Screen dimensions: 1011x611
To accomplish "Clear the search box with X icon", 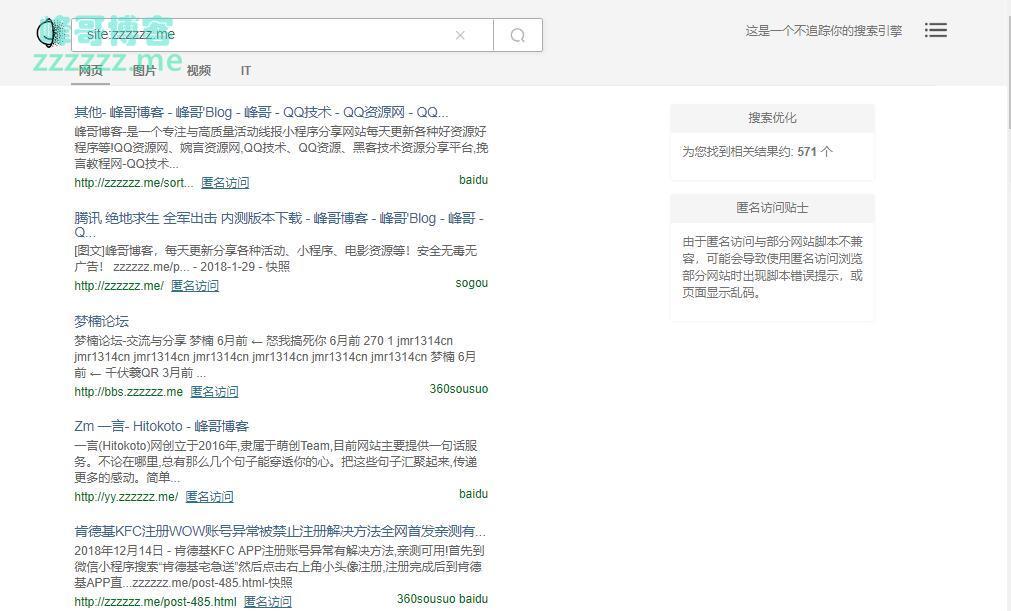I will click(x=460, y=35).
